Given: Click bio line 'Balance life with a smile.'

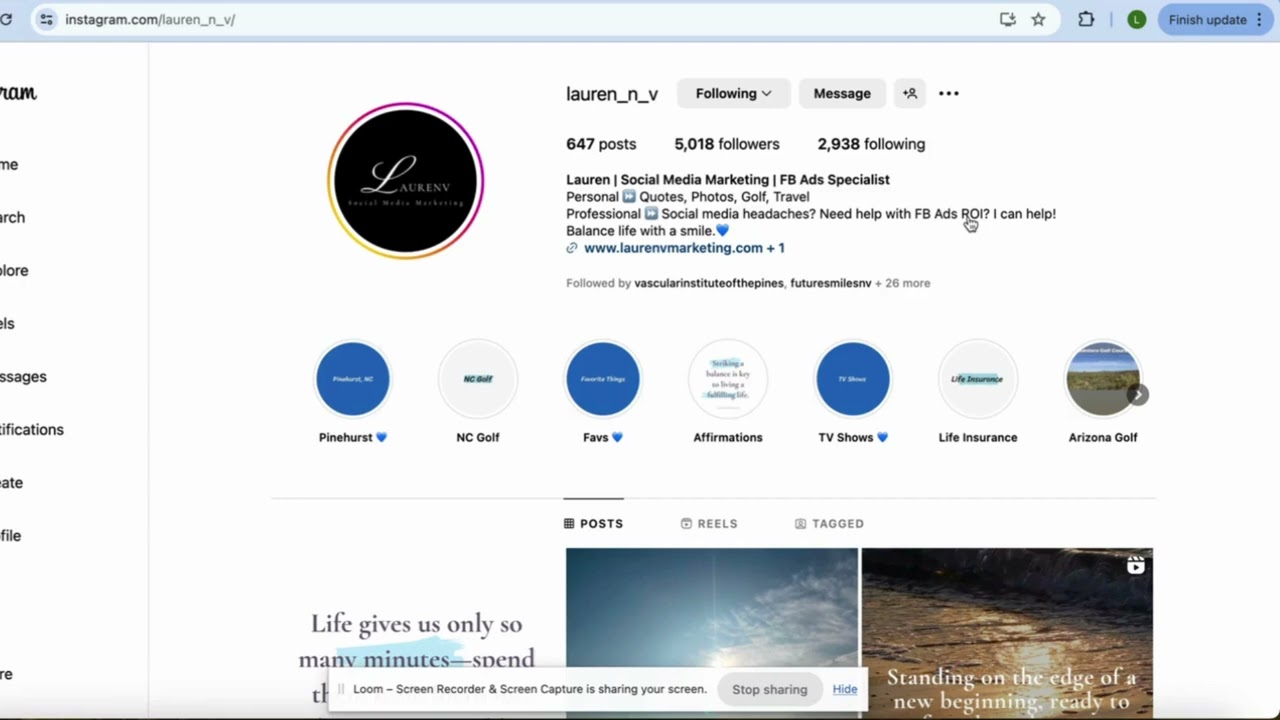Looking at the screenshot, I should (648, 231).
